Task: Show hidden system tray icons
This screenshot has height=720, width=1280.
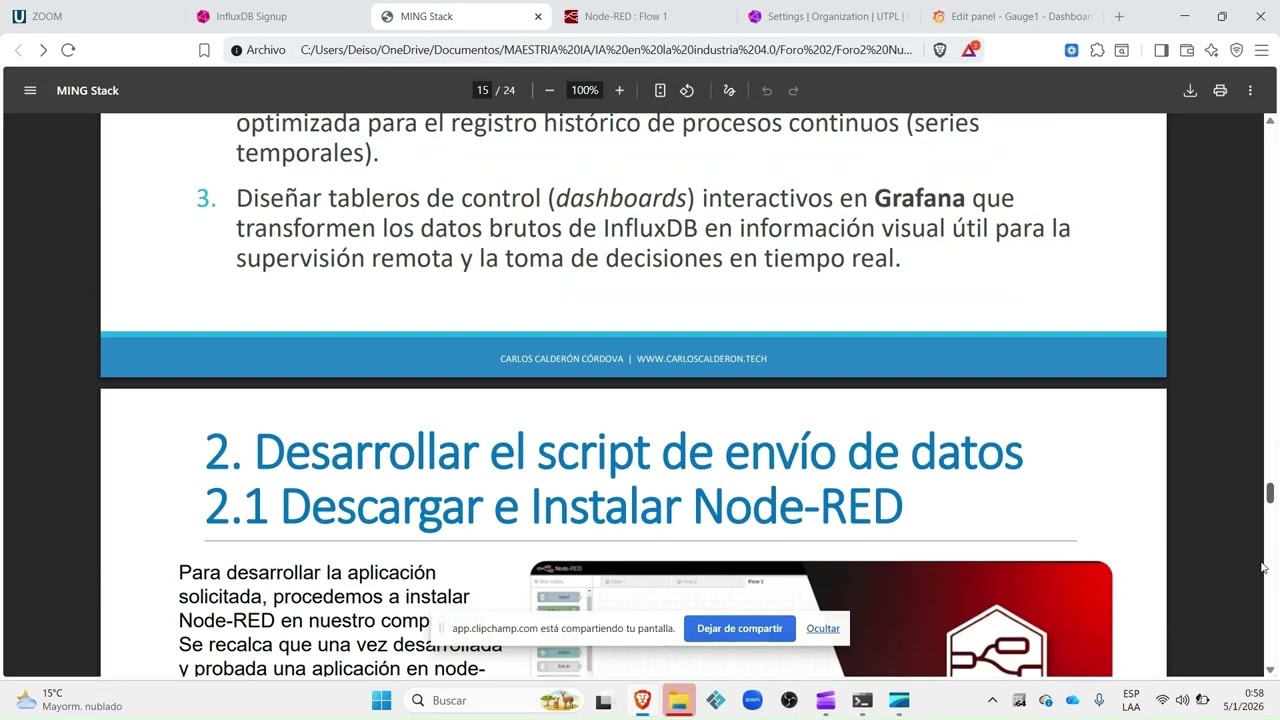Action: 992,700
